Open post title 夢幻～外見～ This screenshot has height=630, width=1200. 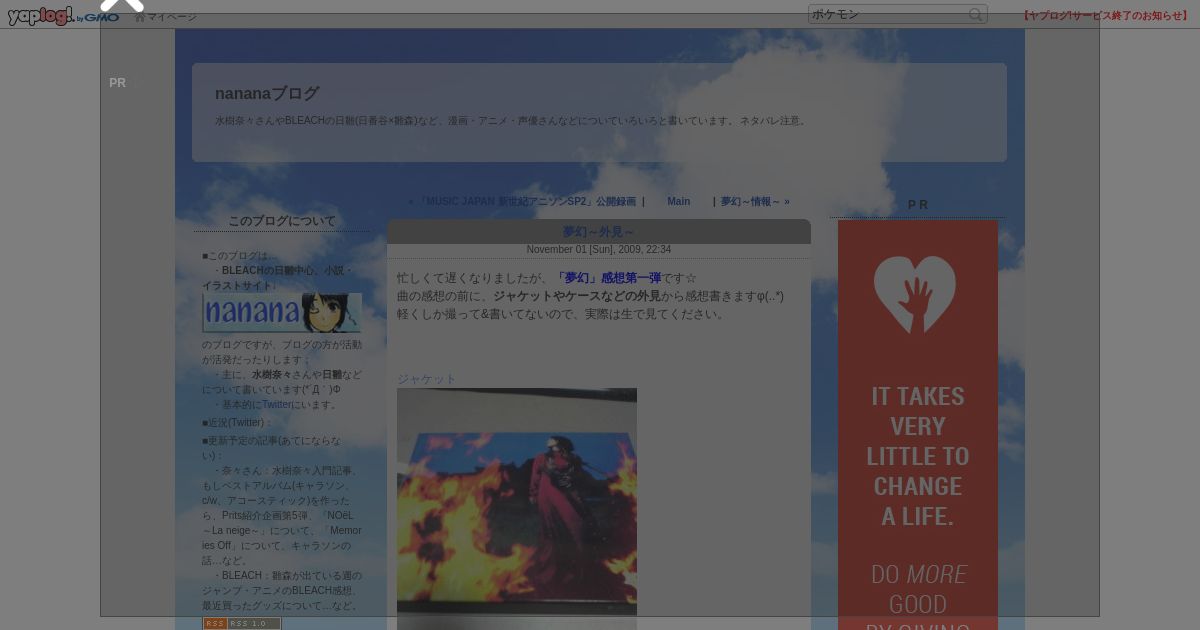[x=598, y=232]
